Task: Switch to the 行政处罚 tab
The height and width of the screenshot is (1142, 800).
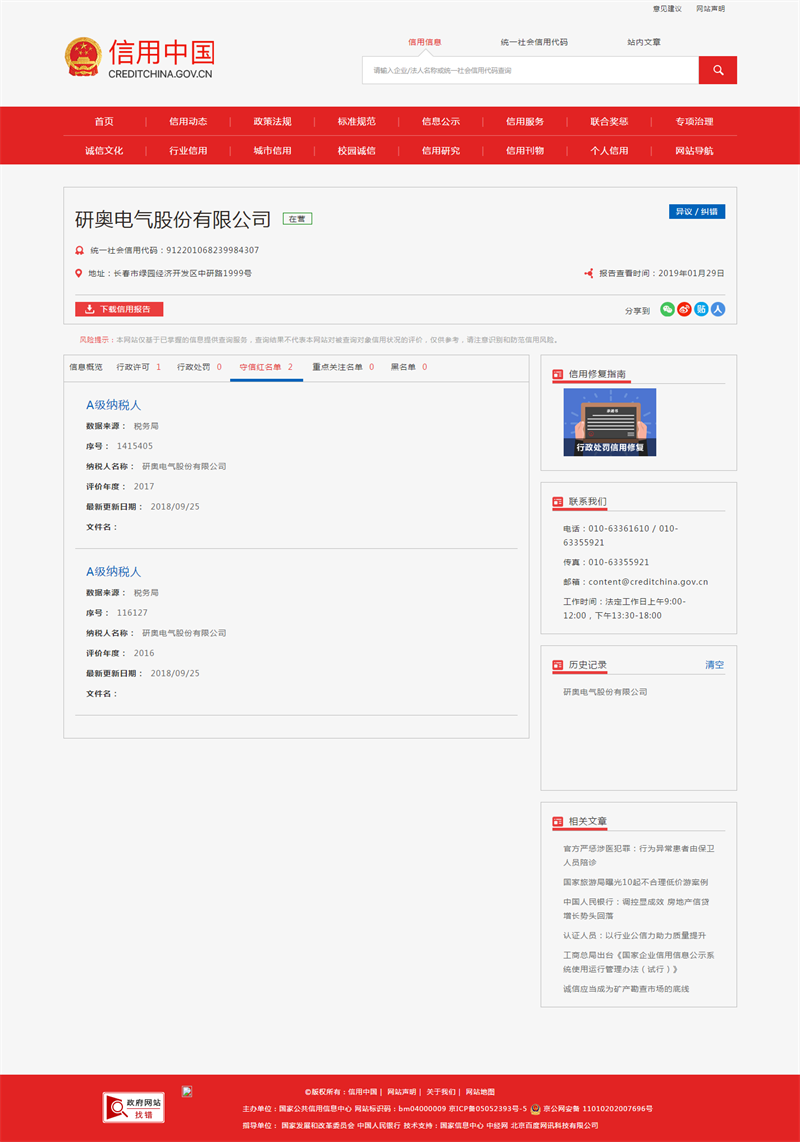Action: 199,367
